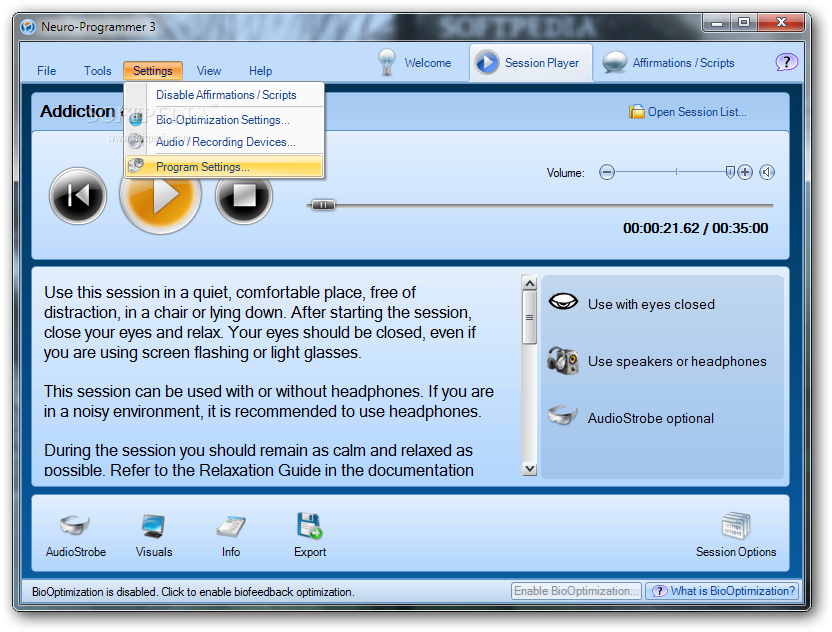
Task: Choose Disable Affirmations / Scripts
Action: coord(224,95)
